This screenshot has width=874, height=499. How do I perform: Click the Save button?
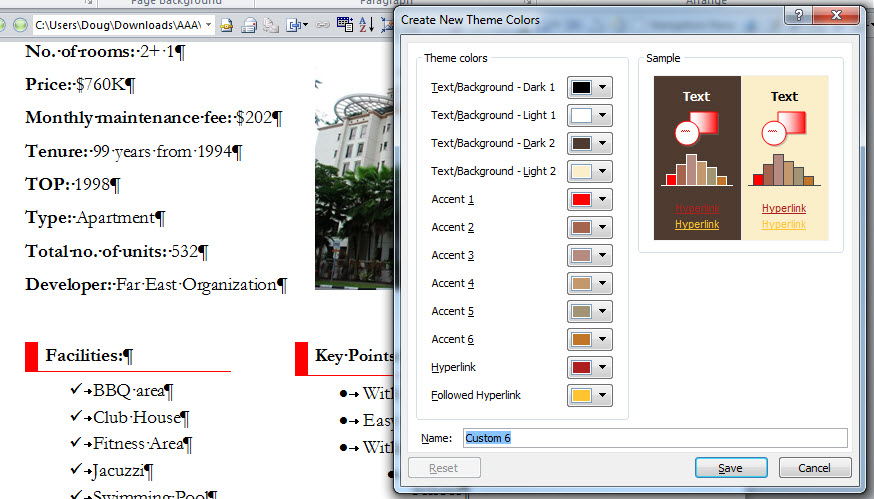tap(731, 468)
